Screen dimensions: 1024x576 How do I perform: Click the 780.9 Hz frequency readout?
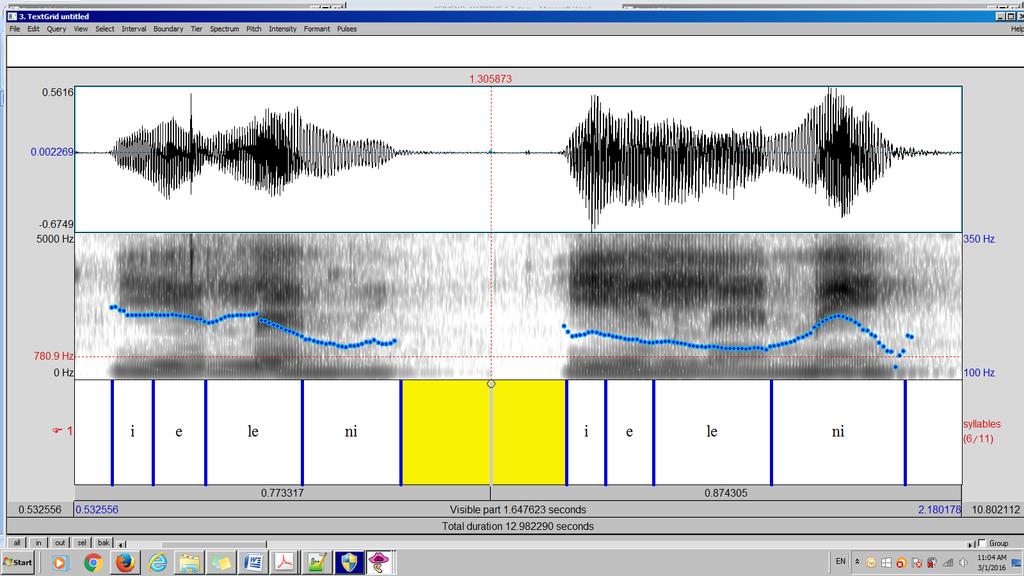point(54,356)
